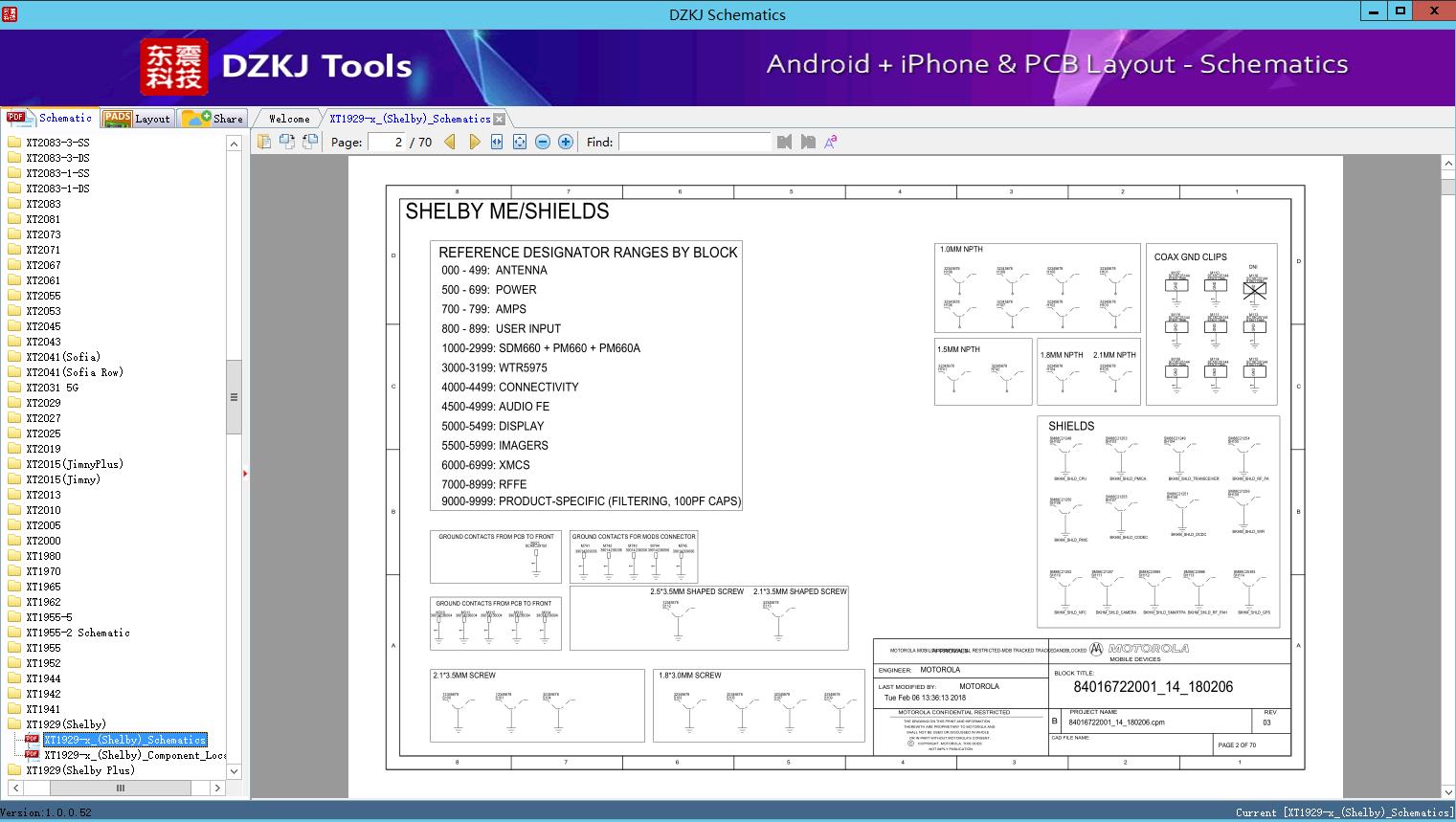Click the tree horizontal scroll-right arrow

coord(217,788)
